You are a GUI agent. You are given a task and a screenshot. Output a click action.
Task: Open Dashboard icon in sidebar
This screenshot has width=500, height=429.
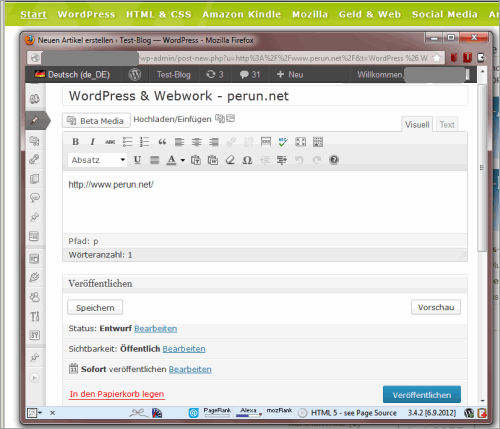[35, 99]
